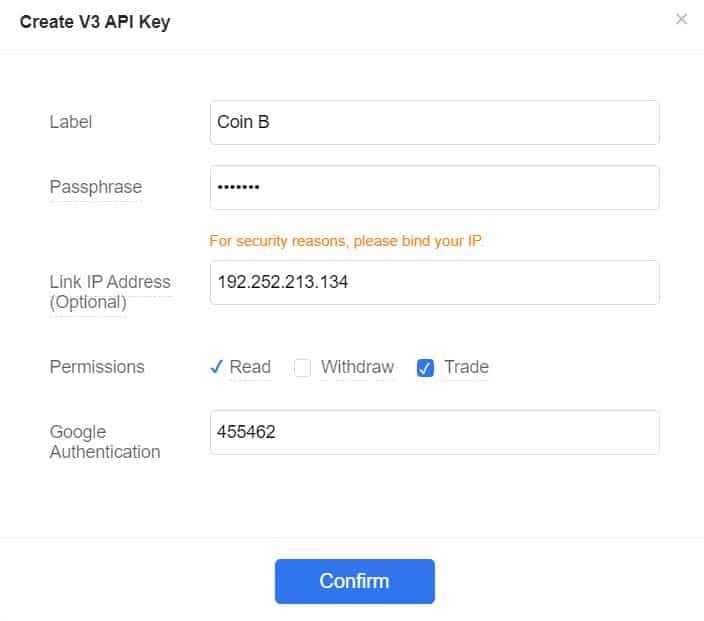The image size is (704, 621).
Task: Click the Create V3 API Key title
Action: click(95, 22)
